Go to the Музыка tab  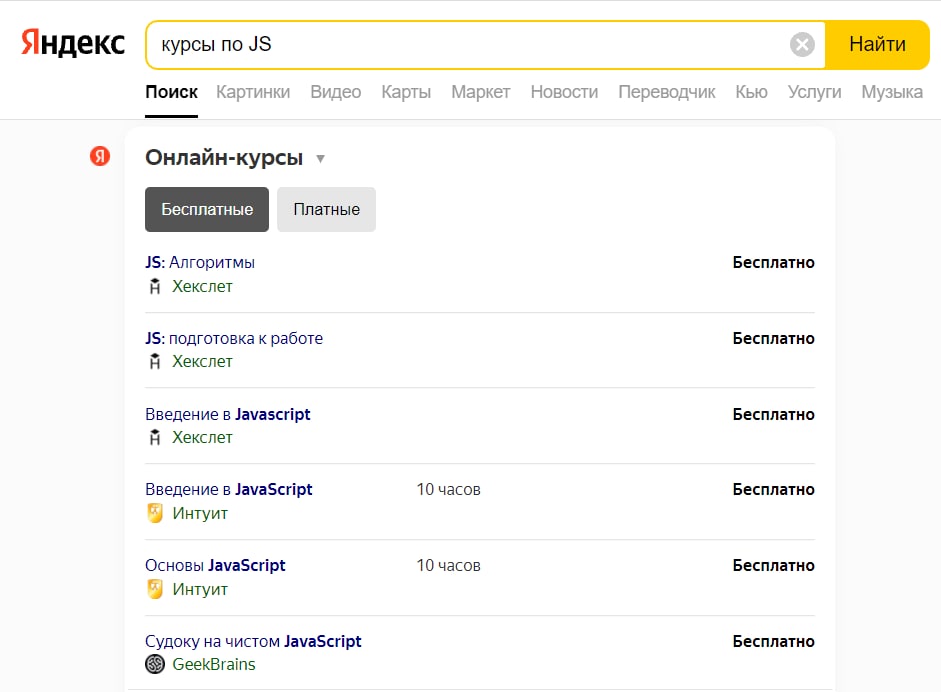tap(892, 92)
